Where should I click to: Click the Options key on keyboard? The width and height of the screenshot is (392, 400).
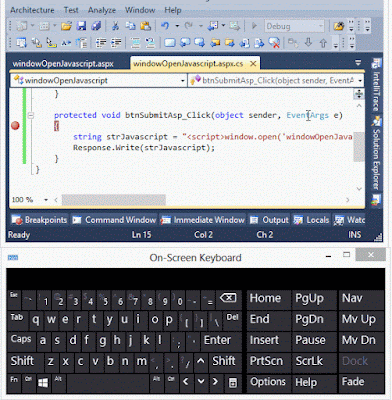[x=268, y=382]
